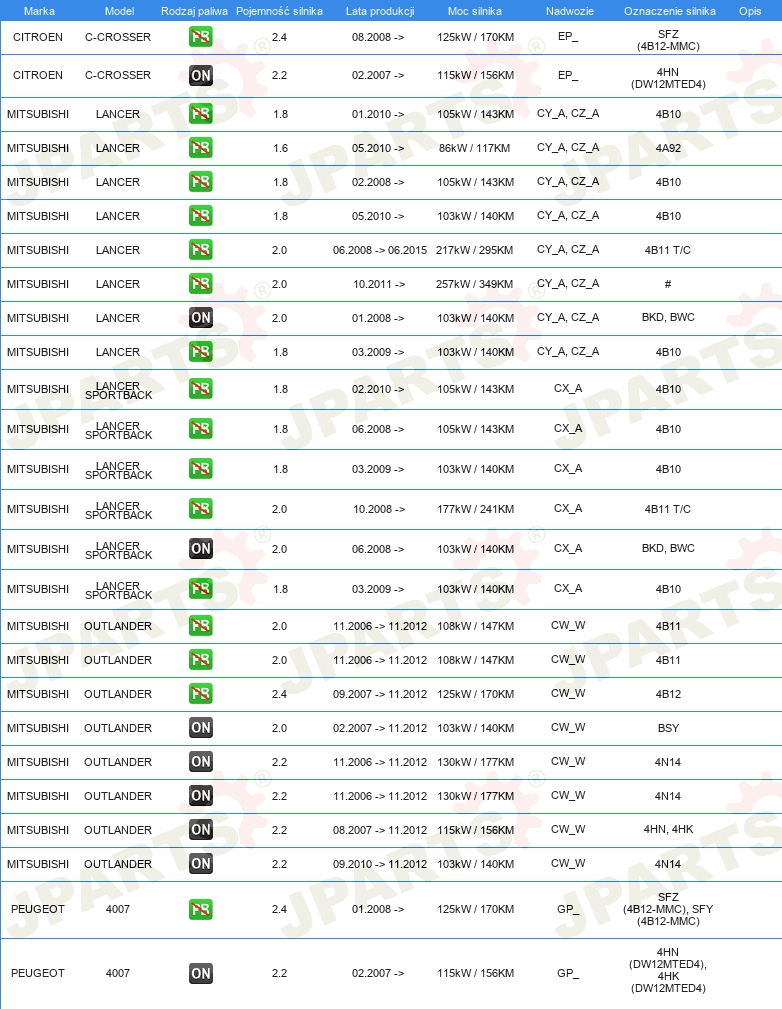This screenshot has width=782, height=1009.
Task: Click the Pojemność silnika column header
Action: pyautogui.click(x=279, y=11)
